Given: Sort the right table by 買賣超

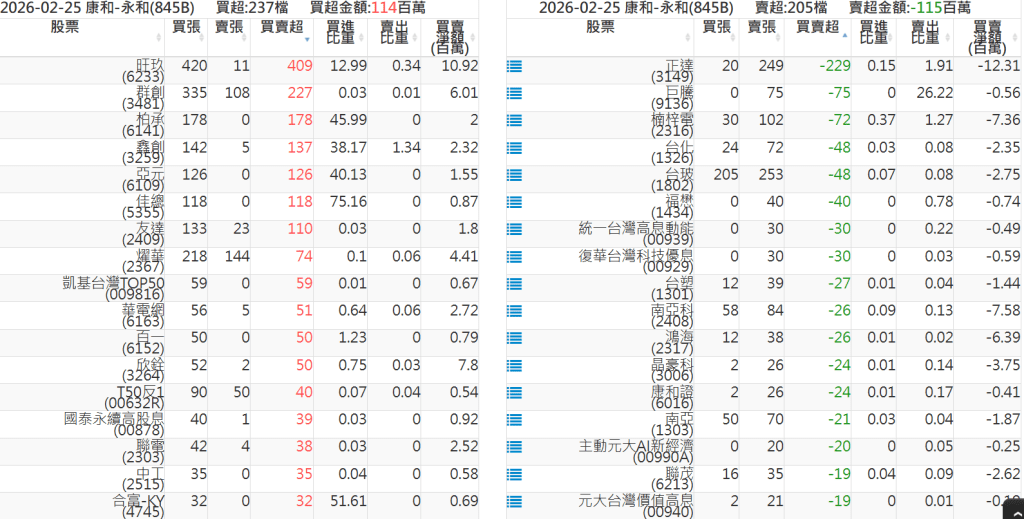Looking at the screenshot, I should 815,27.
